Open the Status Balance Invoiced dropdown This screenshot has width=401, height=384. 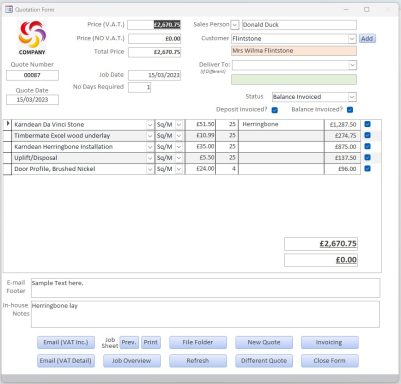(352, 97)
